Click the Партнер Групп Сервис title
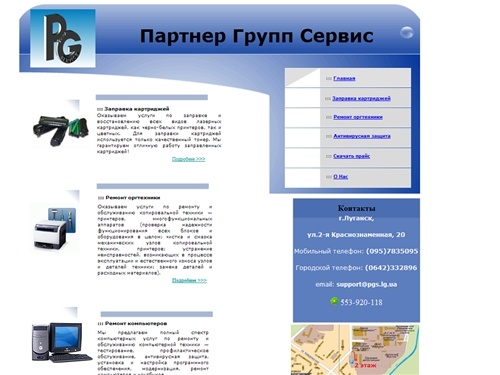 click(256, 36)
